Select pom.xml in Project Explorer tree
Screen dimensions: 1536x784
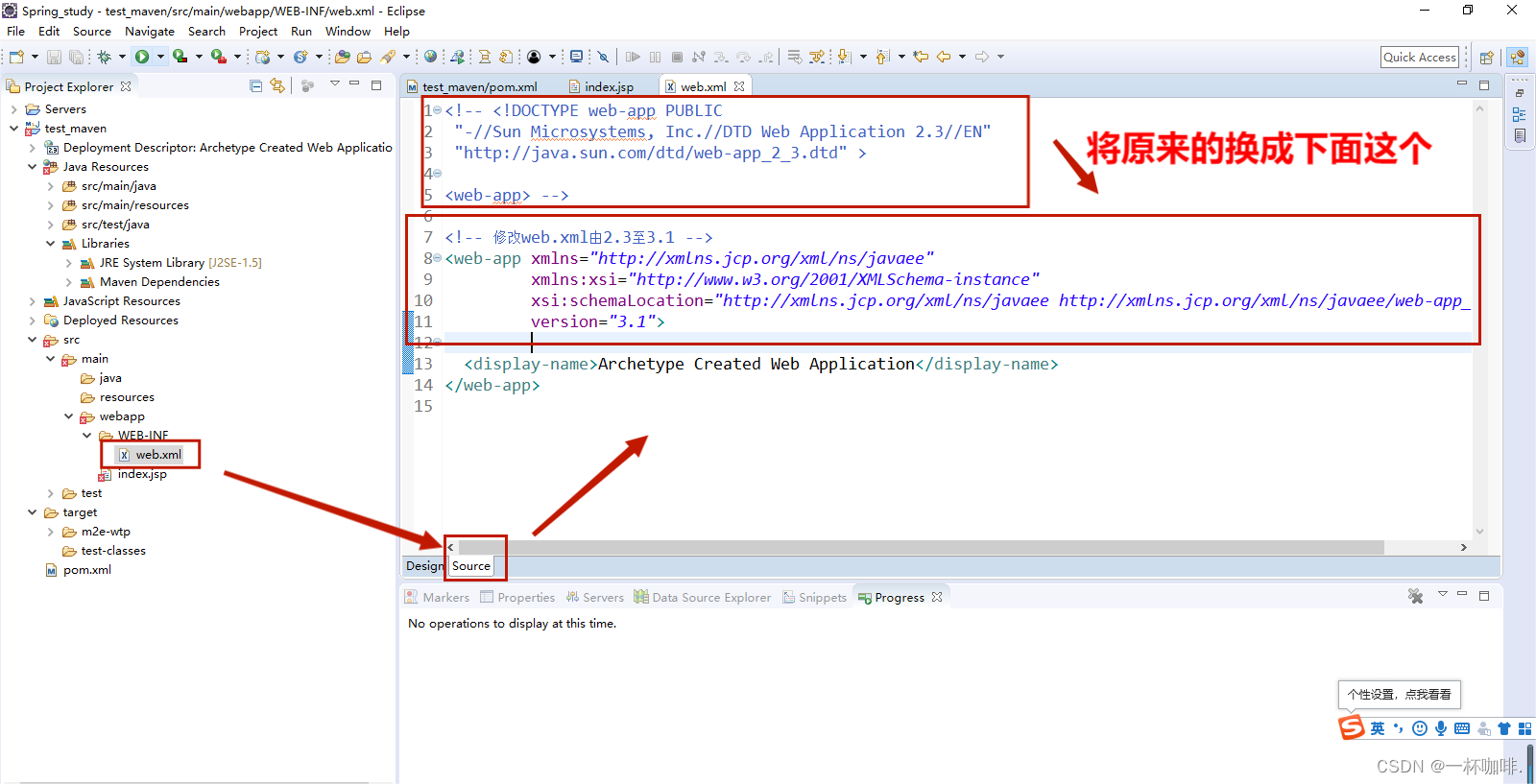(79, 569)
